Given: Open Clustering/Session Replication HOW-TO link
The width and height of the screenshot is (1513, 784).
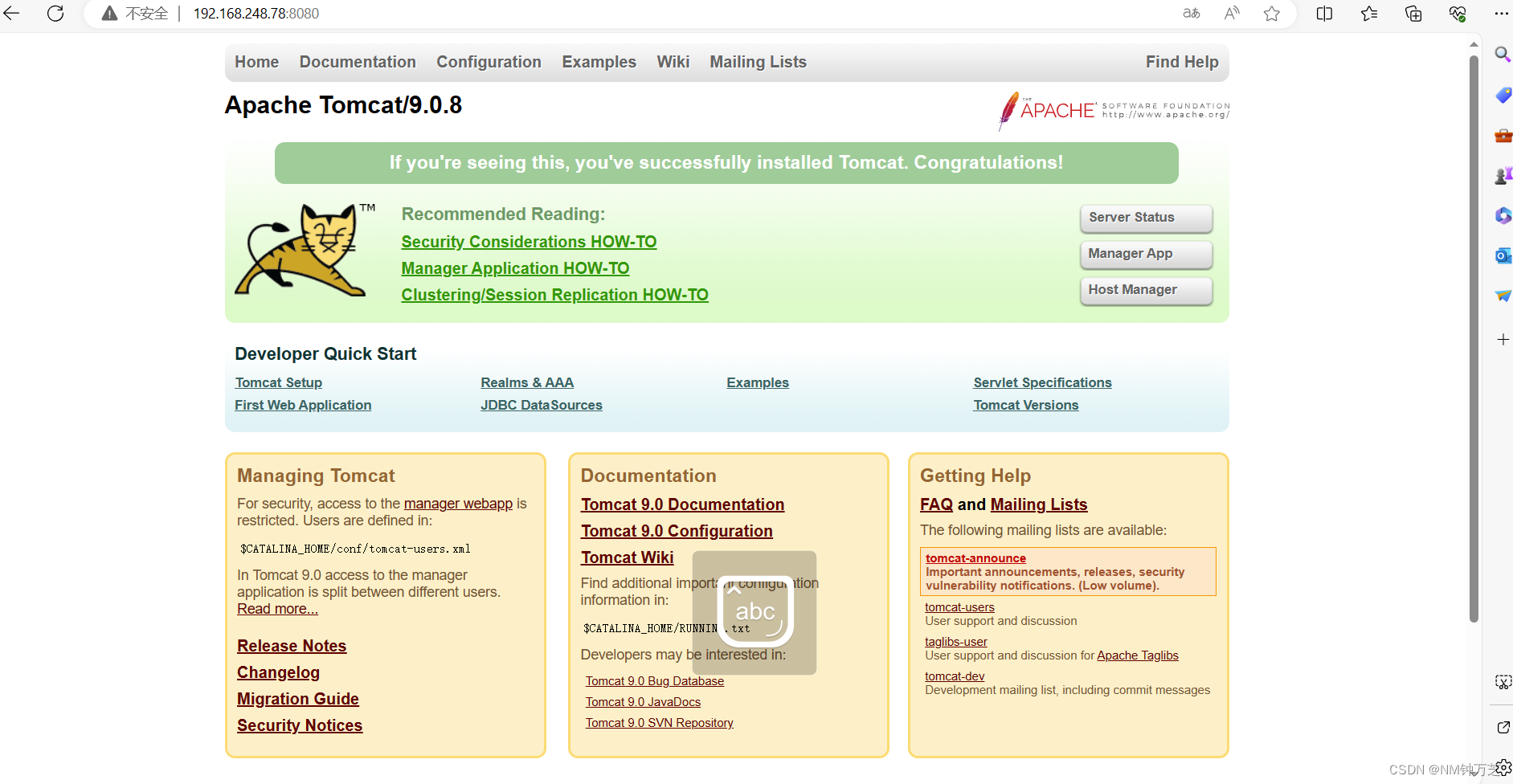Looking at the screenshot, I should [x=554, y=295].
